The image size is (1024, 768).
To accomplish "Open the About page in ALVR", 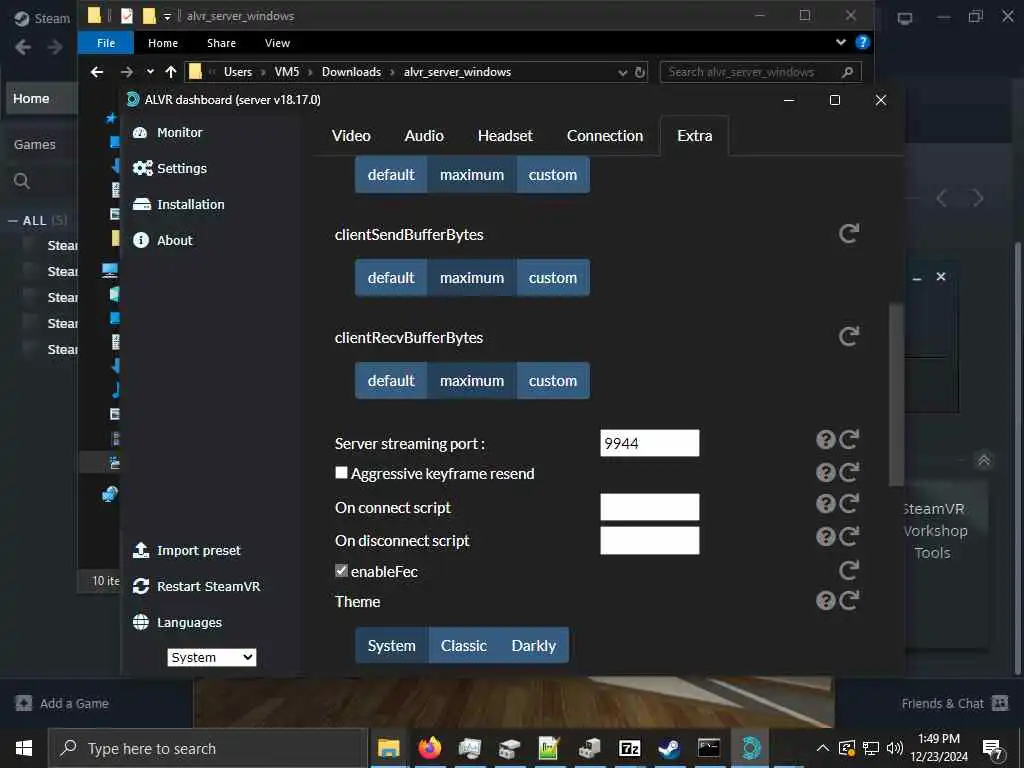I will 163,240.
